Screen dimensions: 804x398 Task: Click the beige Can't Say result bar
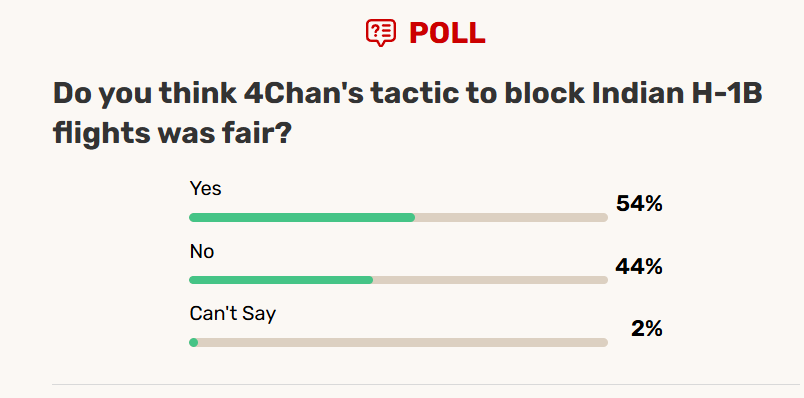tap(398, 342)
